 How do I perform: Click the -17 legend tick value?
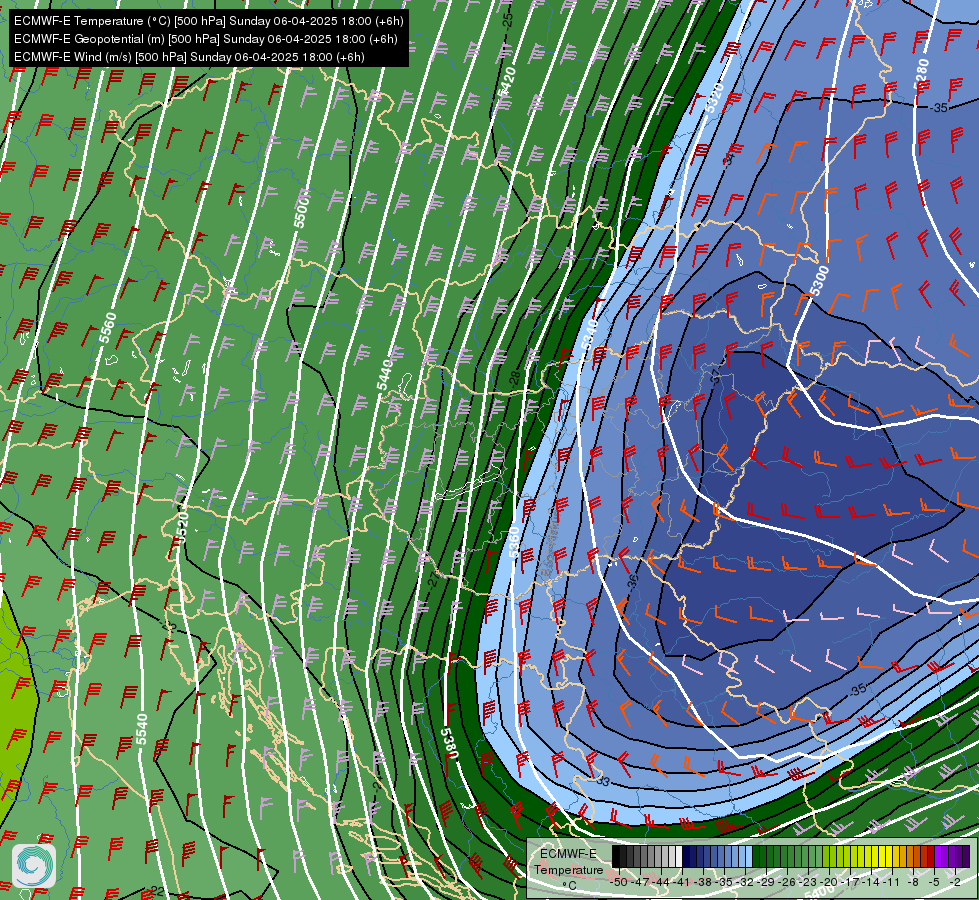850,882
